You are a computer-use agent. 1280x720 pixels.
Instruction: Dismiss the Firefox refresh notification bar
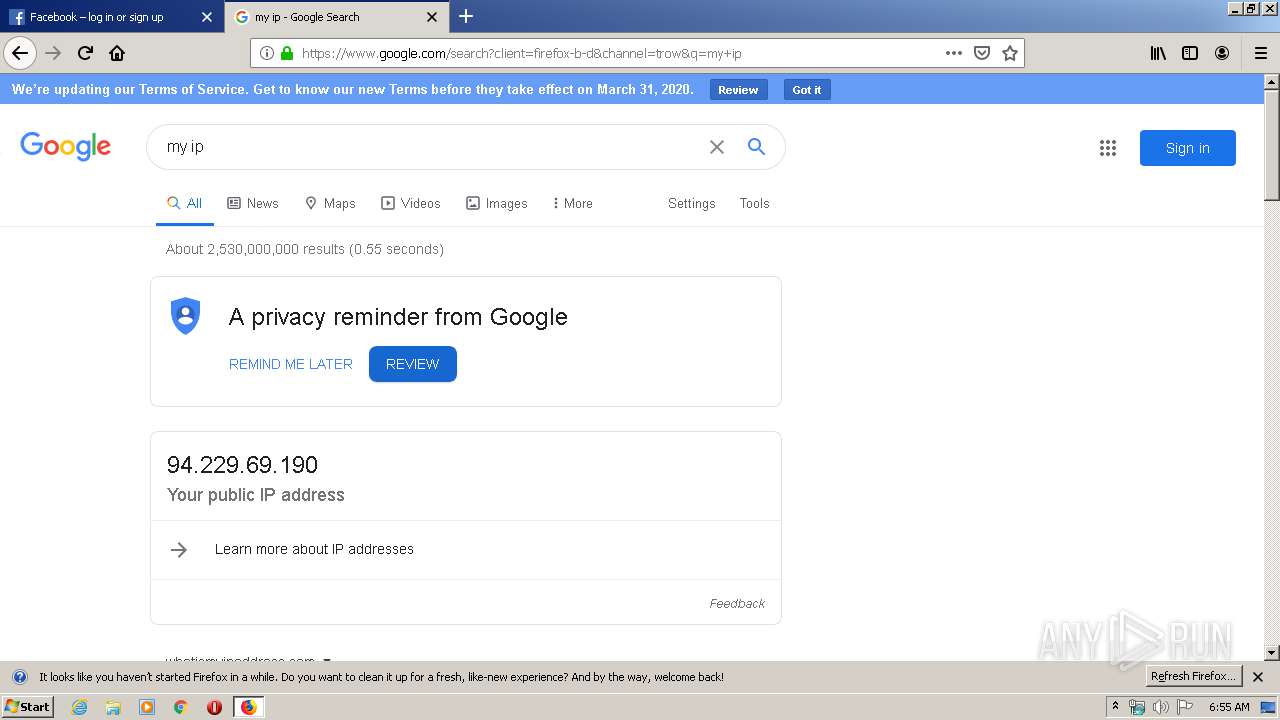(x=1258, y=677)
